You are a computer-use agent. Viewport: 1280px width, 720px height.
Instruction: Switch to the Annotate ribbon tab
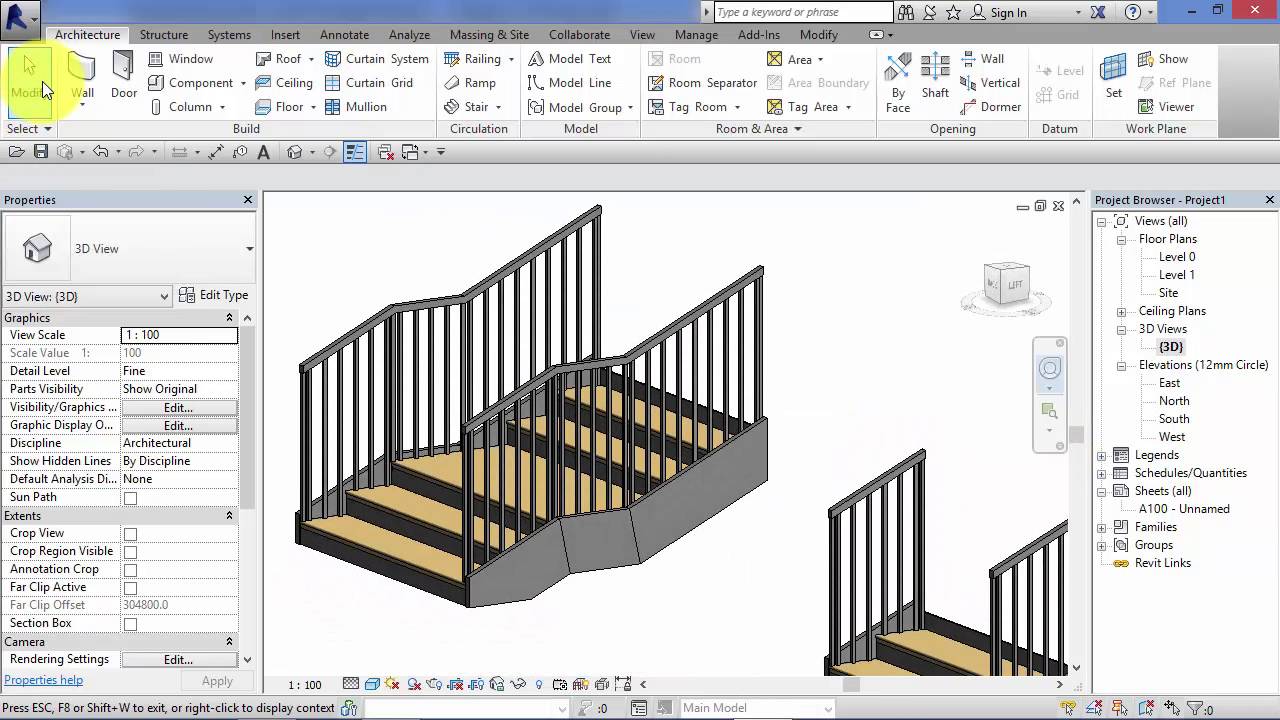[344, 34]
